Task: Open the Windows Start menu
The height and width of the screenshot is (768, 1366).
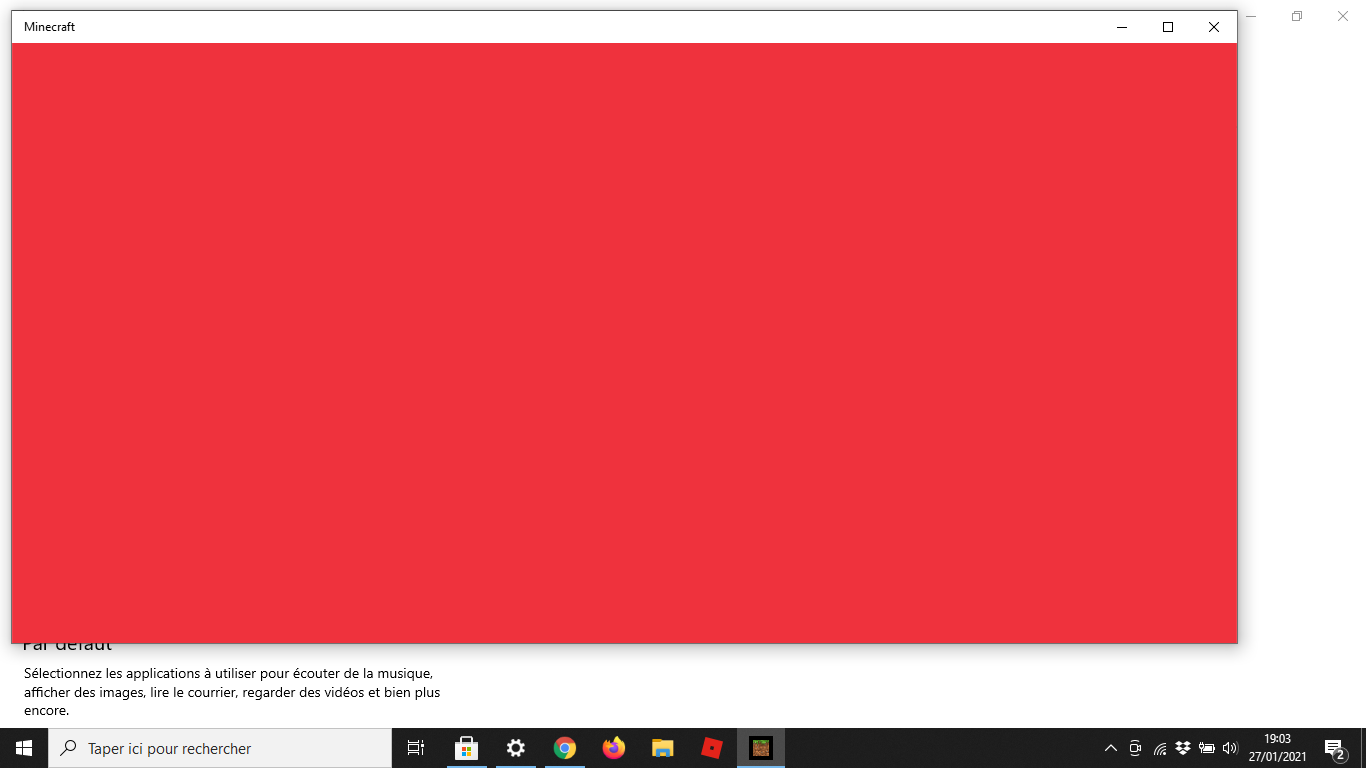Action: coord(24,748)
